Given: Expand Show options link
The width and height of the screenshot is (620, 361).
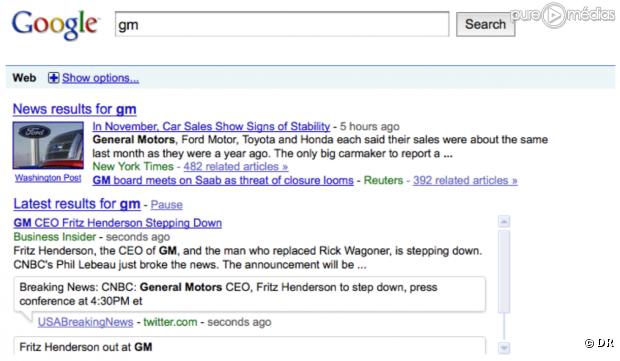Looking at the screenshot, I should 100,78.
